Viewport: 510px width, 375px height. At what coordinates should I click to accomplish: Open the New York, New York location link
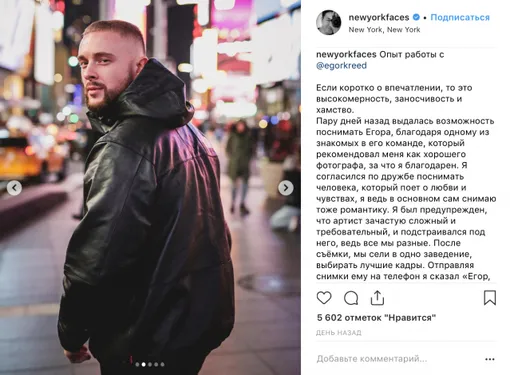coord(384,30)
